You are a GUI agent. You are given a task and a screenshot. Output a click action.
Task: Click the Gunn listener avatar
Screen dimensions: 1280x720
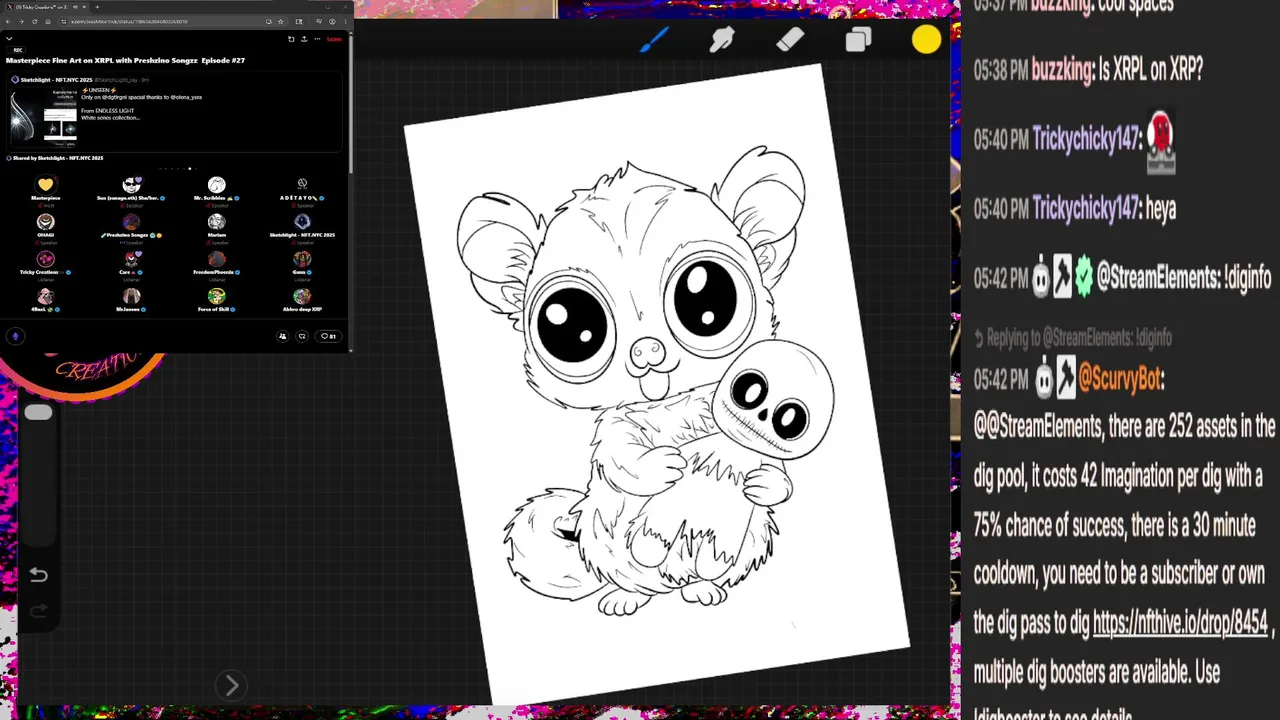point(302,259)
